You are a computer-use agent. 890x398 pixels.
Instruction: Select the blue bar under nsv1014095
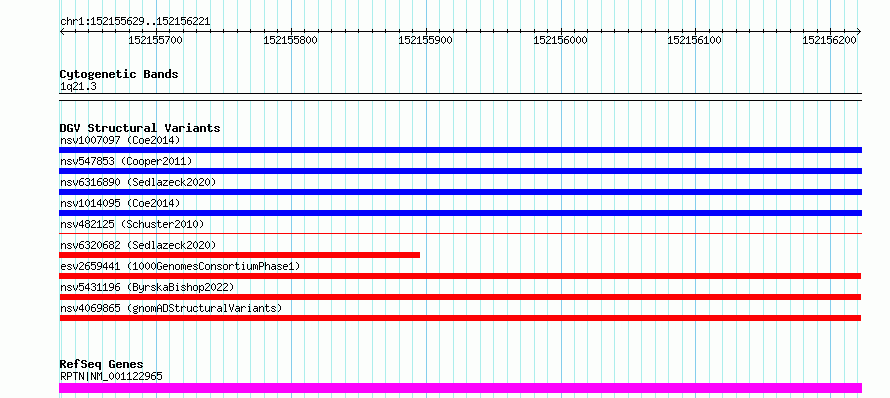[x=460, y=213]
